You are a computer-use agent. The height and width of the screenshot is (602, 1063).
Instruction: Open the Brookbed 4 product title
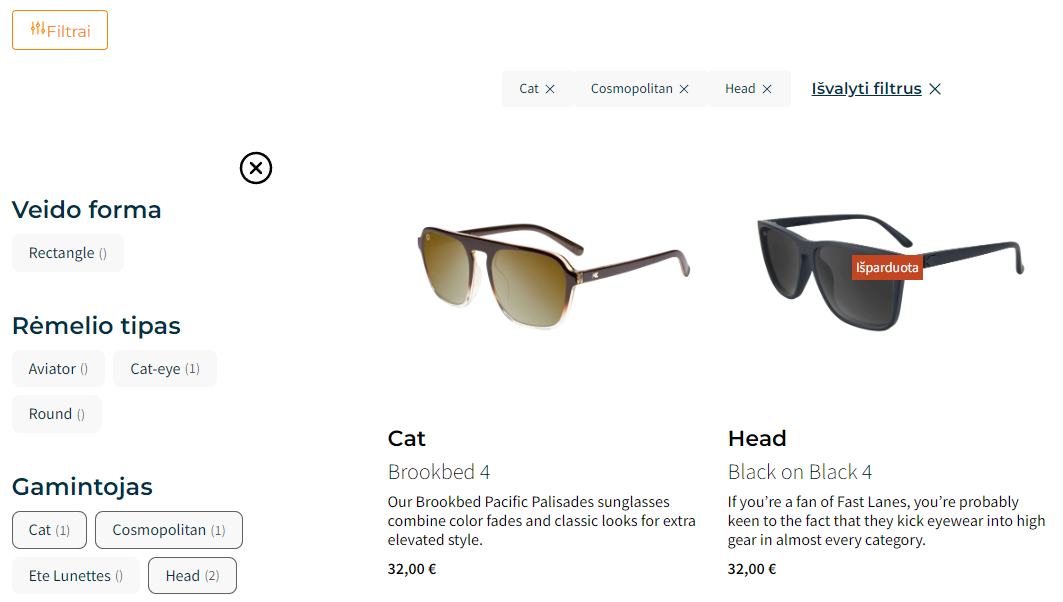(439, 472)
